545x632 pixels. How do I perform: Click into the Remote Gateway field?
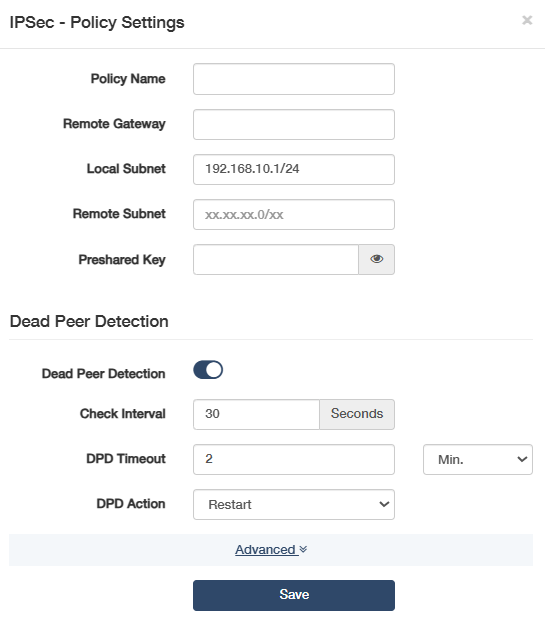click(294, 125)
